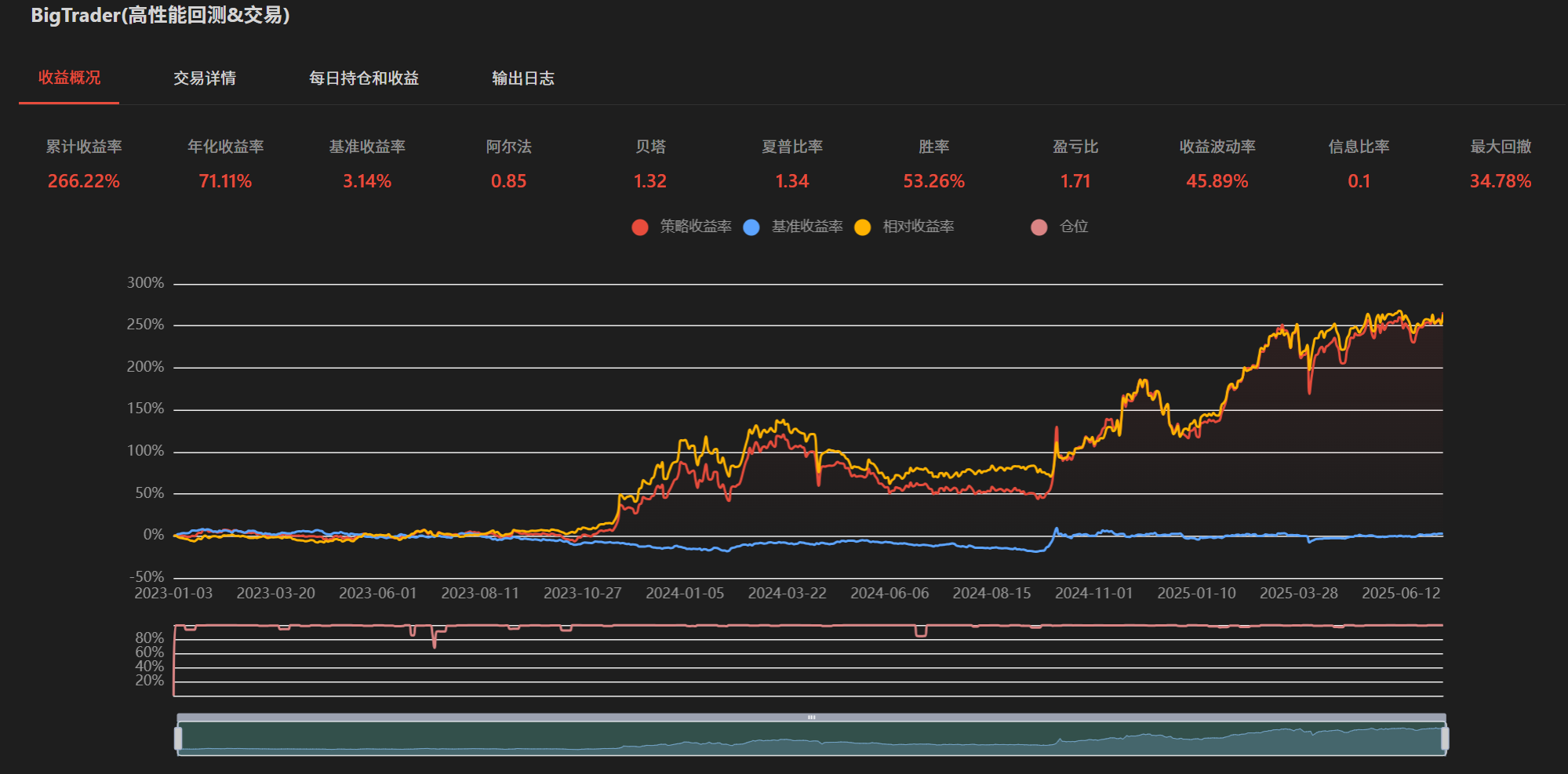Click the 累计收益率 value 266.22%
This screenshot has width=1568, height=774.
[x=84, y=181]
